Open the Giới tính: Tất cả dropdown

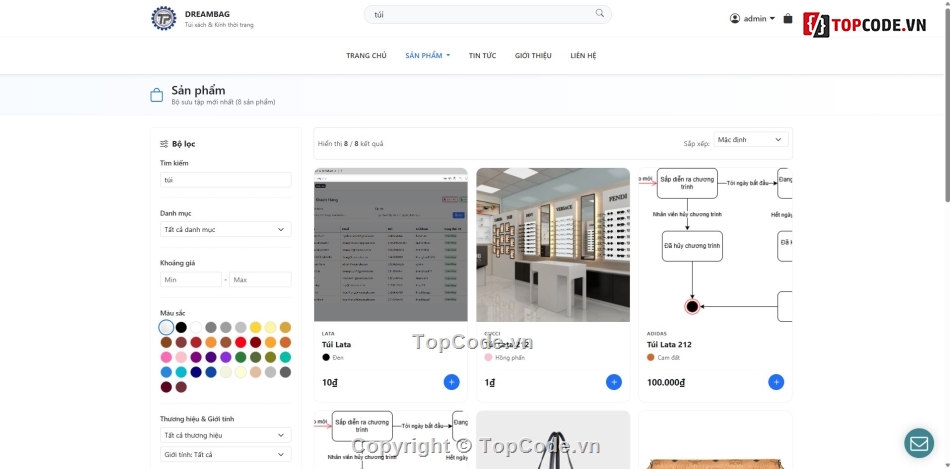pos(225,454)
